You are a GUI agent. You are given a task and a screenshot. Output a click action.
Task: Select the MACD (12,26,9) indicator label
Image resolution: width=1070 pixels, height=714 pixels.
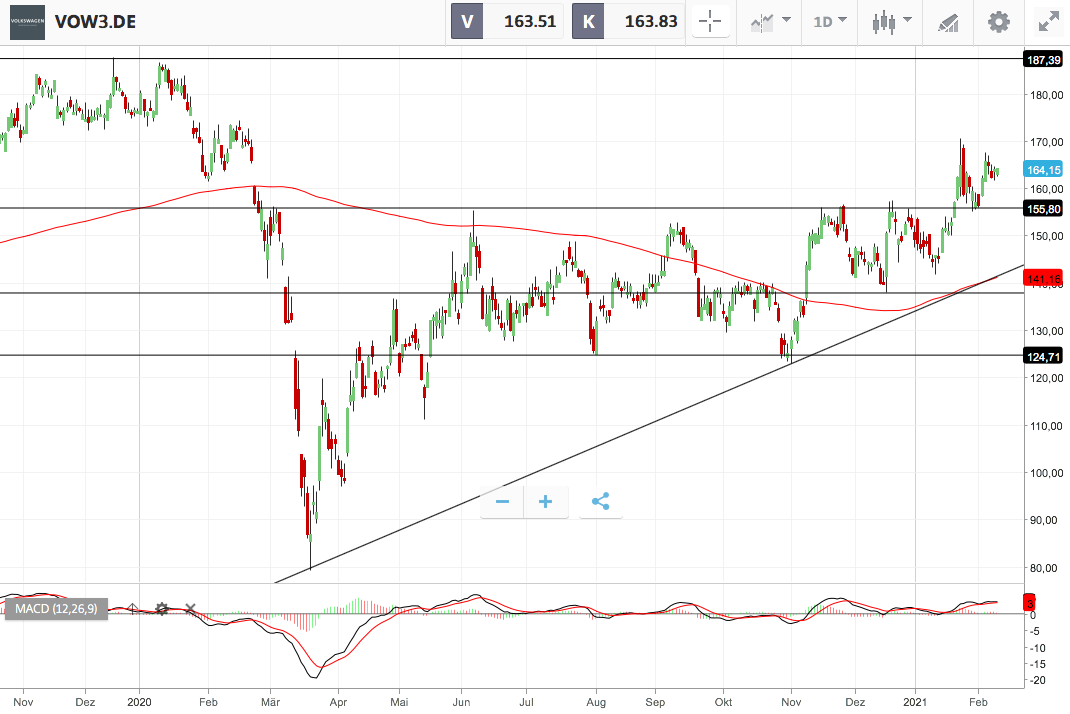coord(56,608)
